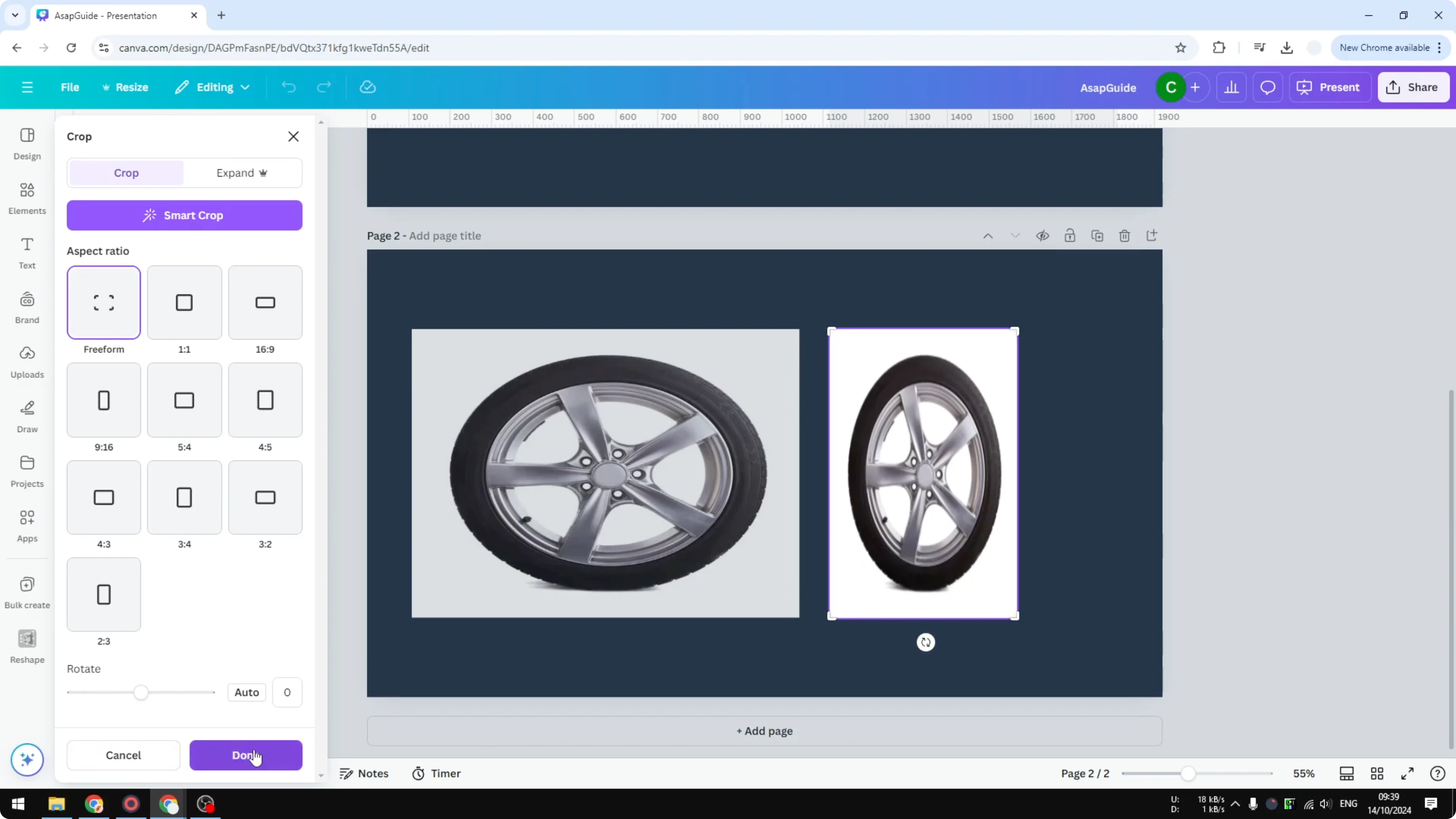Hide Page 2 with the eye icon
Screen dimensions: 1456x819
pyautogui.click(x=1042, y=236)
